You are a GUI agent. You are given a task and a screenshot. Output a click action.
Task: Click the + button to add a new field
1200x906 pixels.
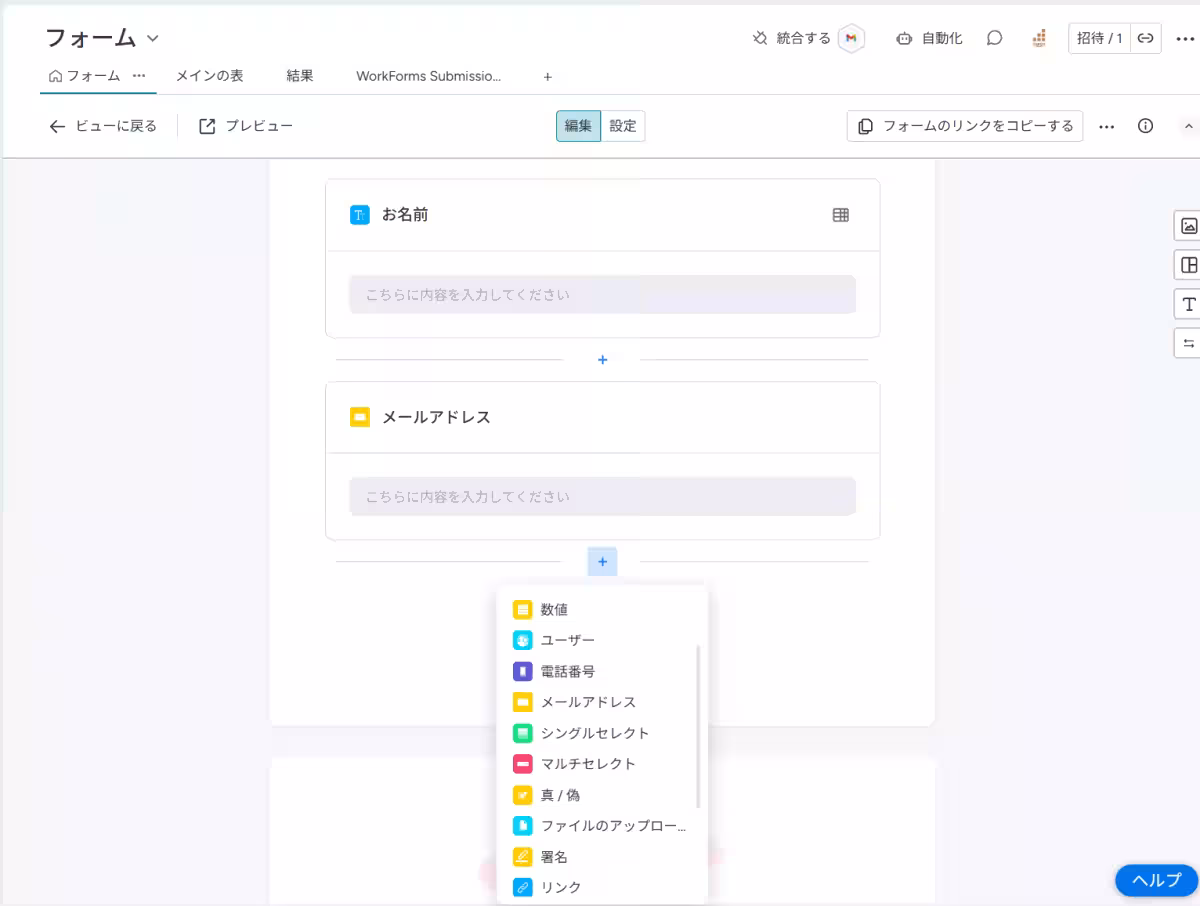point(602,561)
